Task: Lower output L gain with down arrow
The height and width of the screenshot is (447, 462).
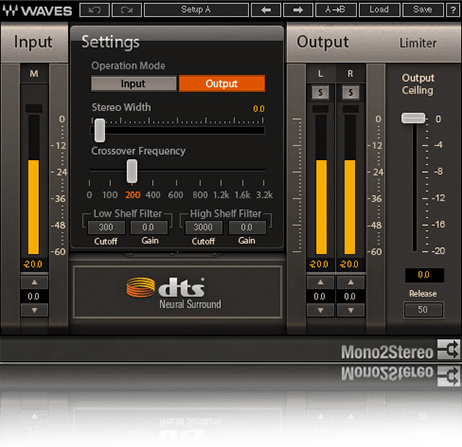Action: (x=320, y=310)
